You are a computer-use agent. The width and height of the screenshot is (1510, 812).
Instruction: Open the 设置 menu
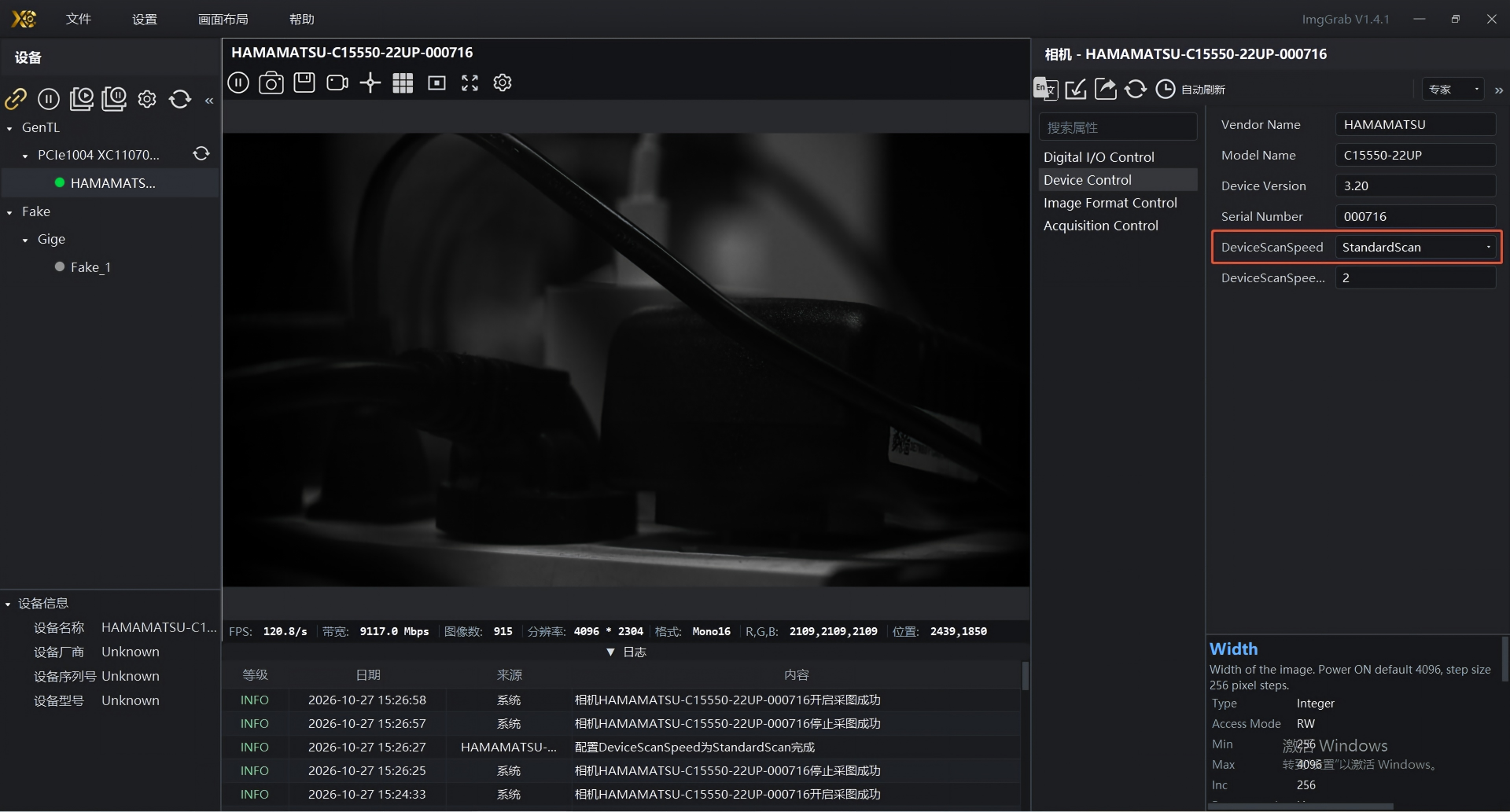point(145,19)
